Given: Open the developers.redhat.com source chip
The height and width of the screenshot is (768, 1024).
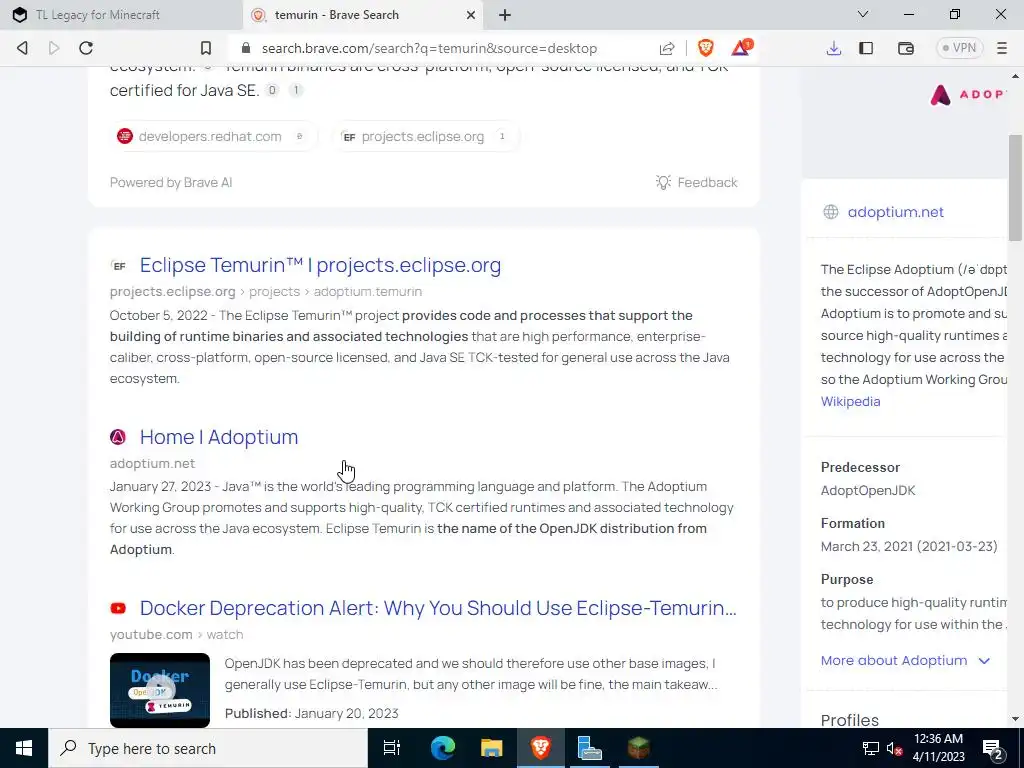Looking at the screenshot, I should 214,136.
